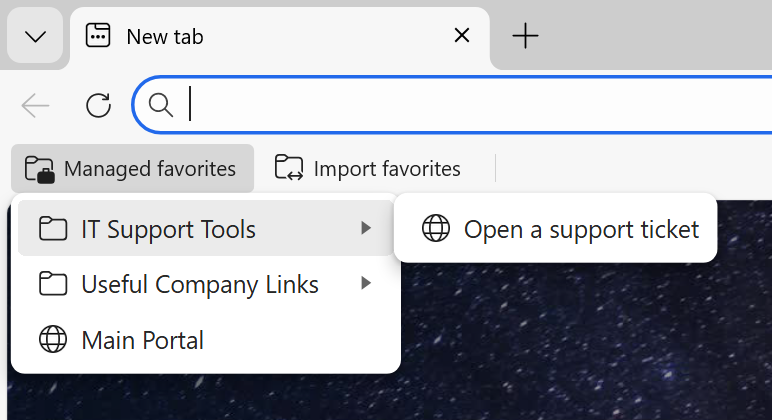772x420 pixels.
Task: Click the search magnifier icon in address bar
Action: (x=161, y=105)
